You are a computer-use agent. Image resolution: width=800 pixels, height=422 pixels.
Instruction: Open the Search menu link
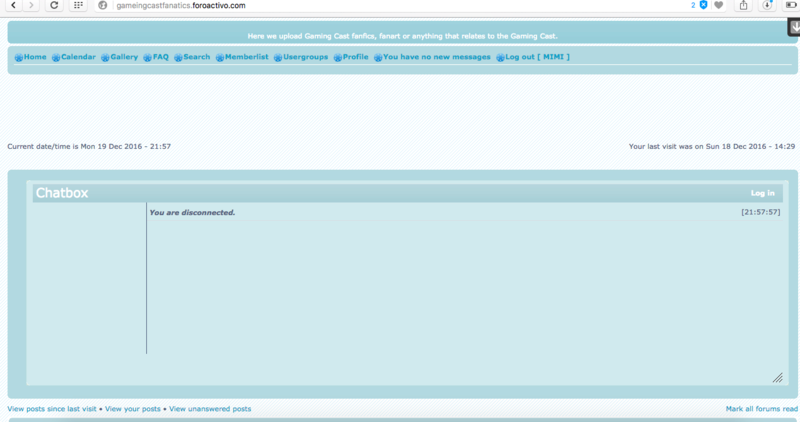coord(196,57)
